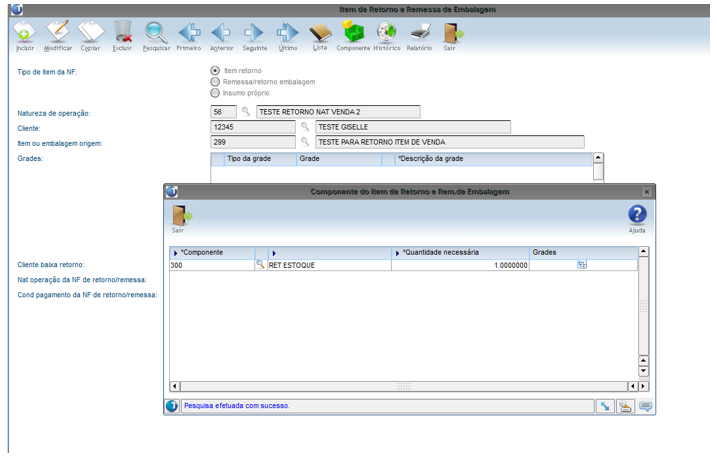Click TESTE RETORNO NAT VENDA 2 field
This screenshot has width=717, height=464.
(338, 112)
